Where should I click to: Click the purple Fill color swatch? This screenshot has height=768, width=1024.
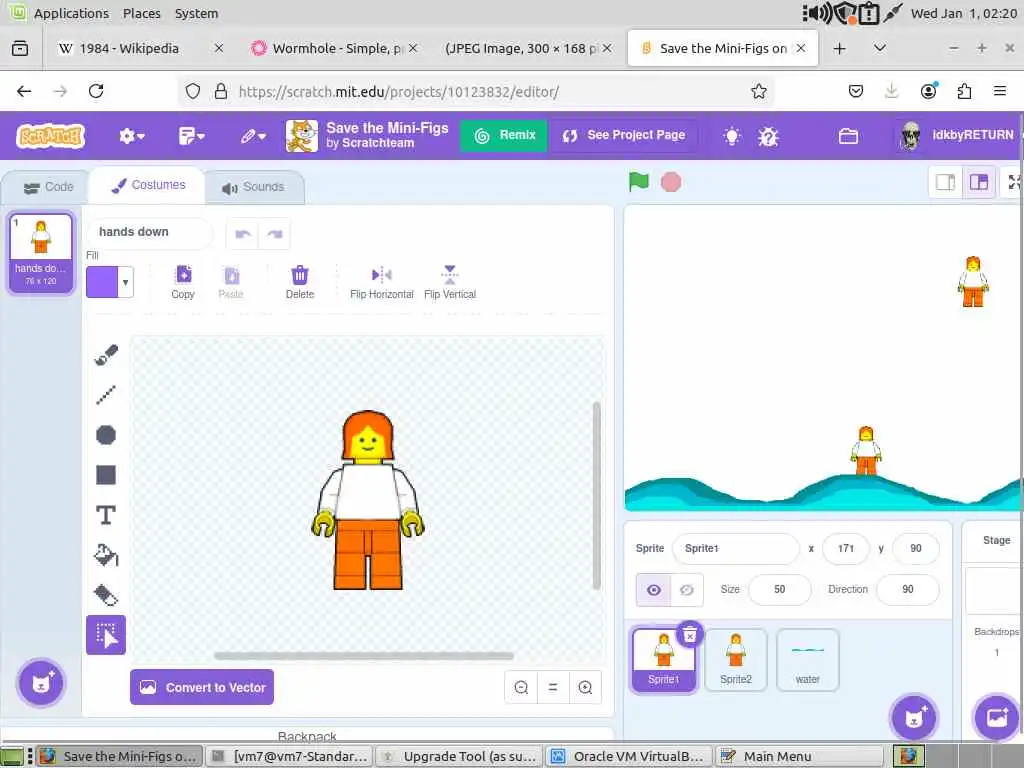point(102,282)
